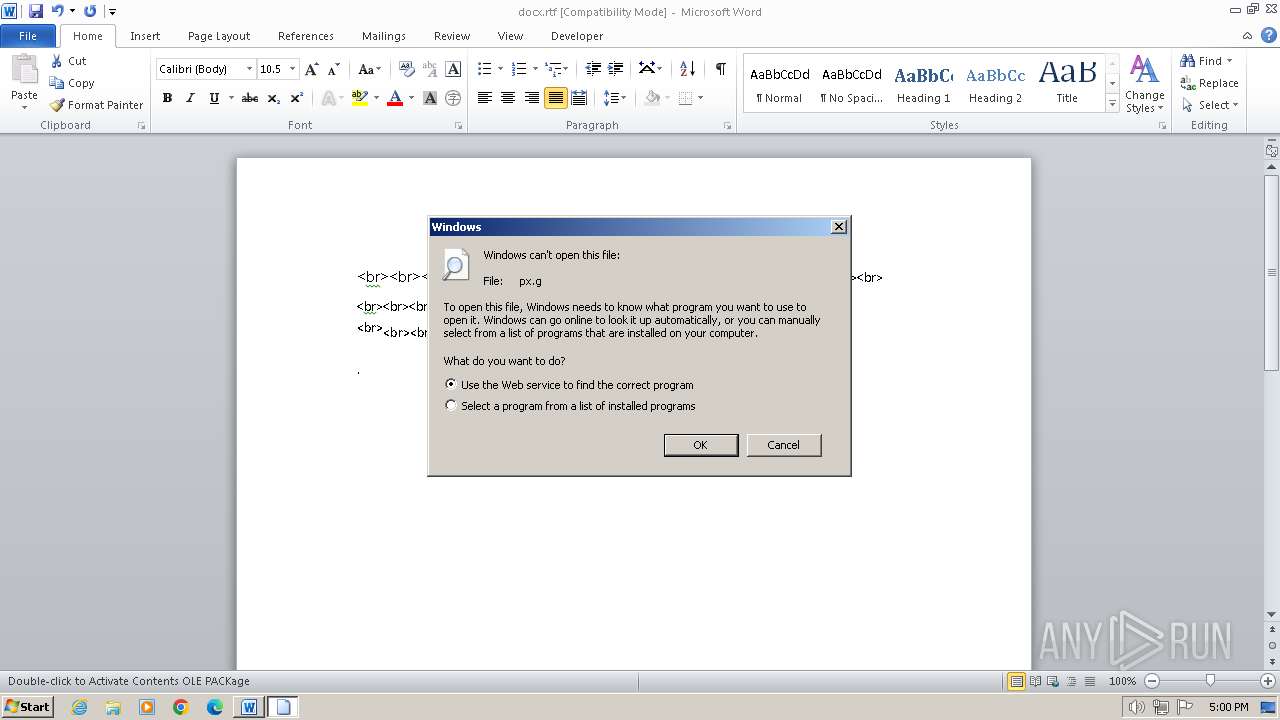
Task: Click the vertical scrollbar down arrow
Action: tap(1271, 614)
